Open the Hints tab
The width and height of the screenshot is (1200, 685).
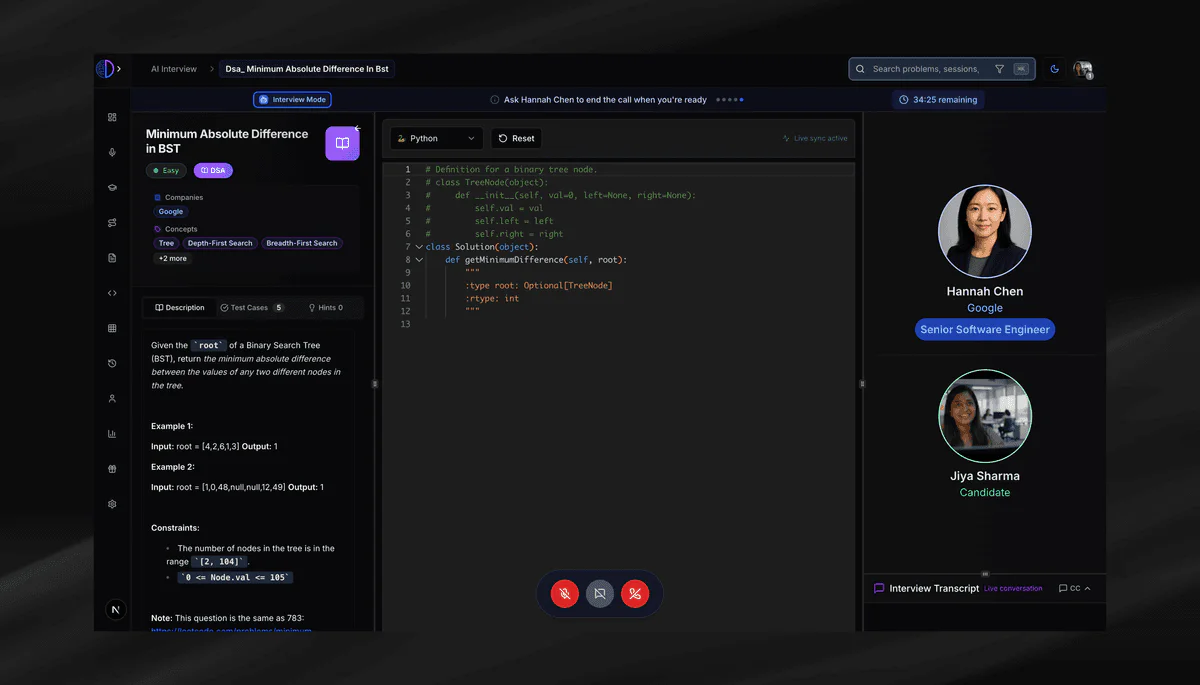[x=326, y=308]
